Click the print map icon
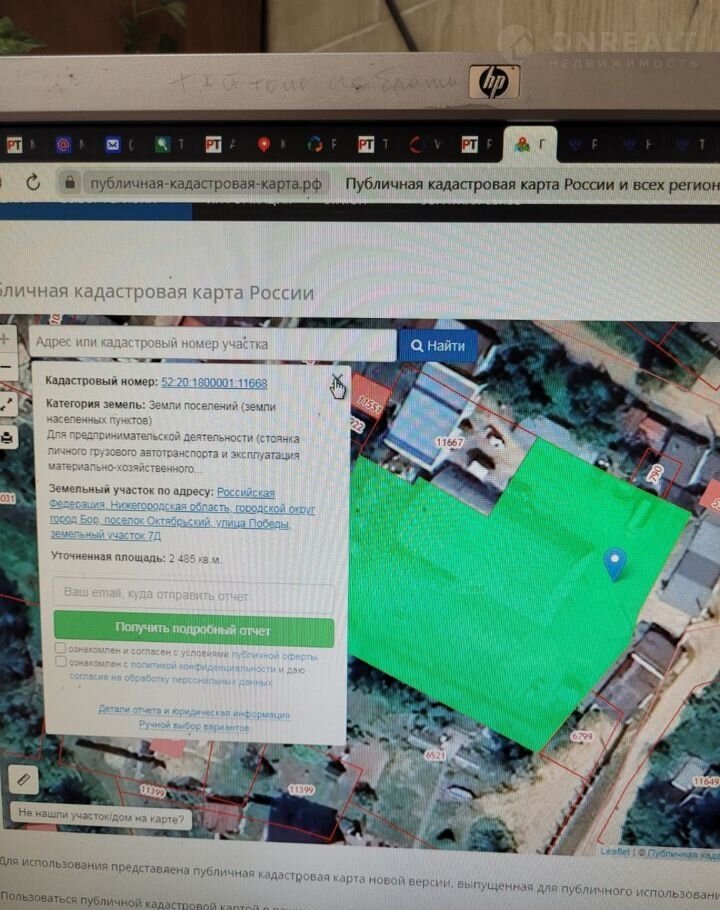 pos(6,438)
